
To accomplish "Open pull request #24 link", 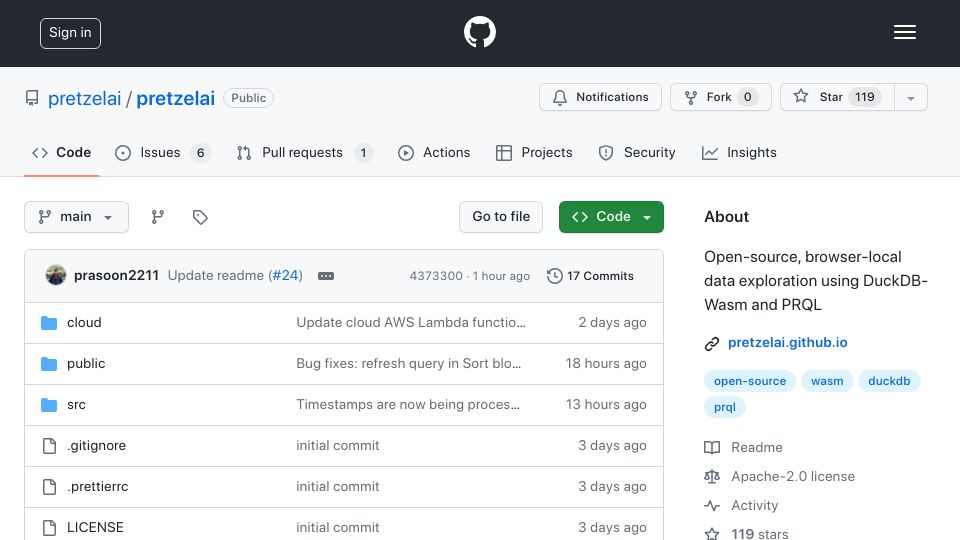I will pos(285,276).
